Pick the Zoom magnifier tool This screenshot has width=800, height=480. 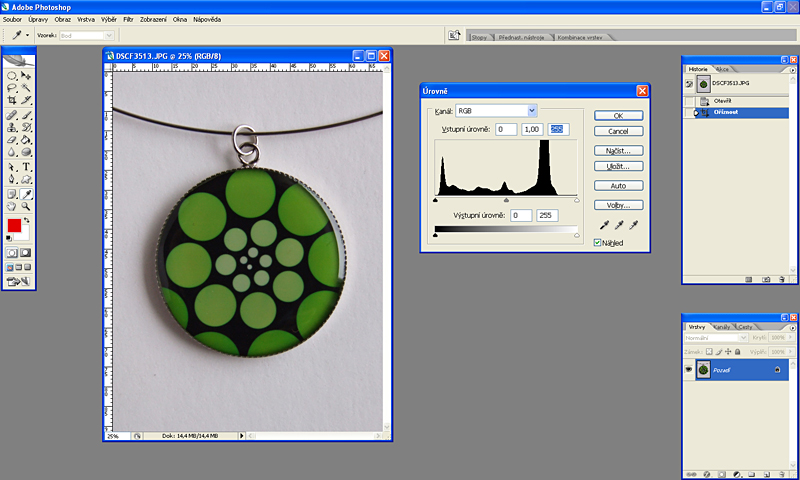(x=27, y=206)
